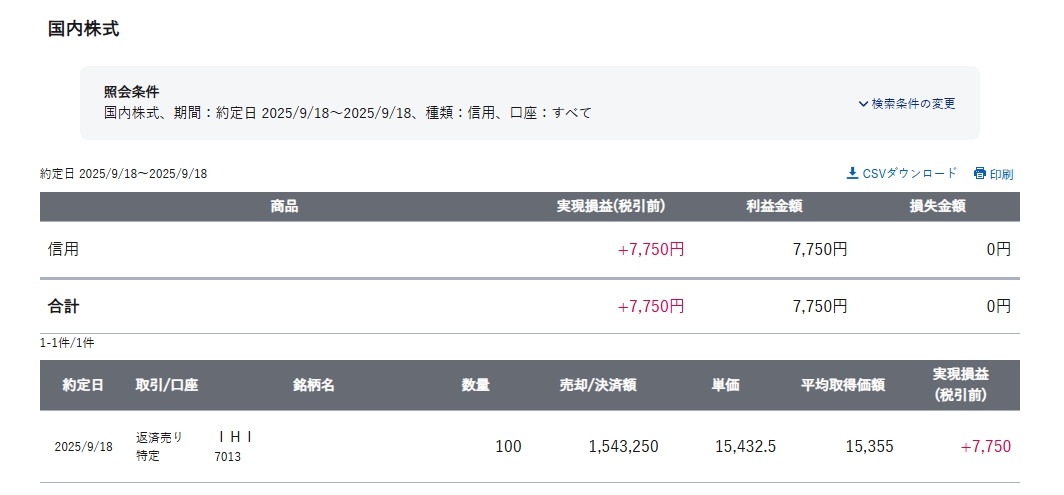Image resolution: width=1064 pixels, height=495 pixels.
Task: Click the 実現損益(税引前) header in summary table
Action: point(611,206)
